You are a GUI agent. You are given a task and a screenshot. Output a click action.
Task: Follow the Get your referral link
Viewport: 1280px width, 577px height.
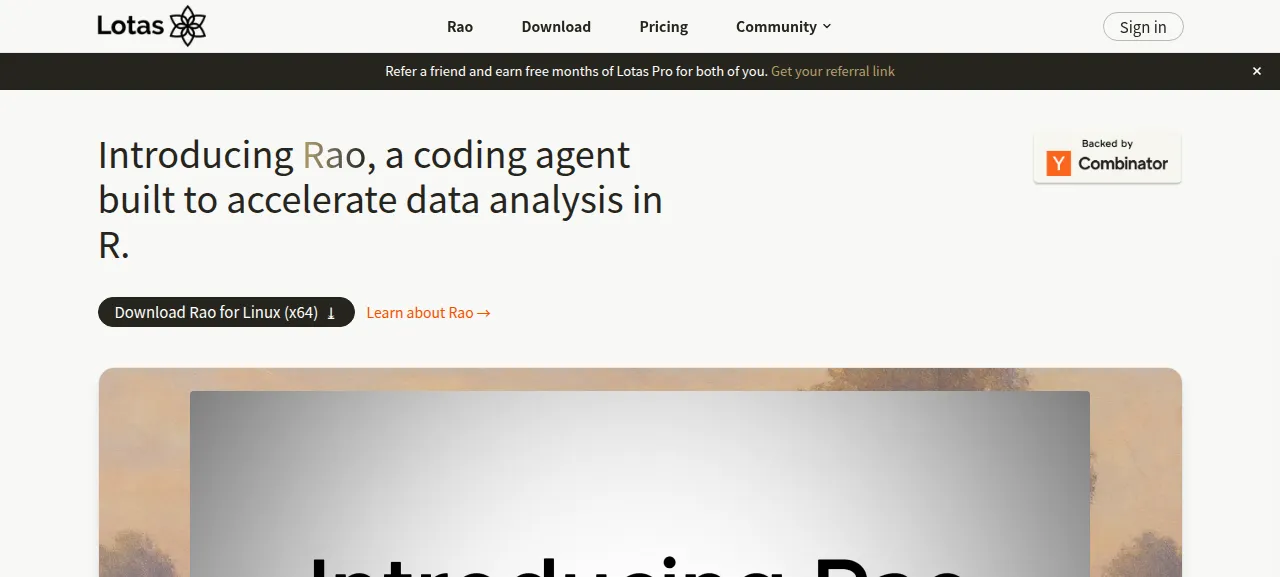click(833, 72)
